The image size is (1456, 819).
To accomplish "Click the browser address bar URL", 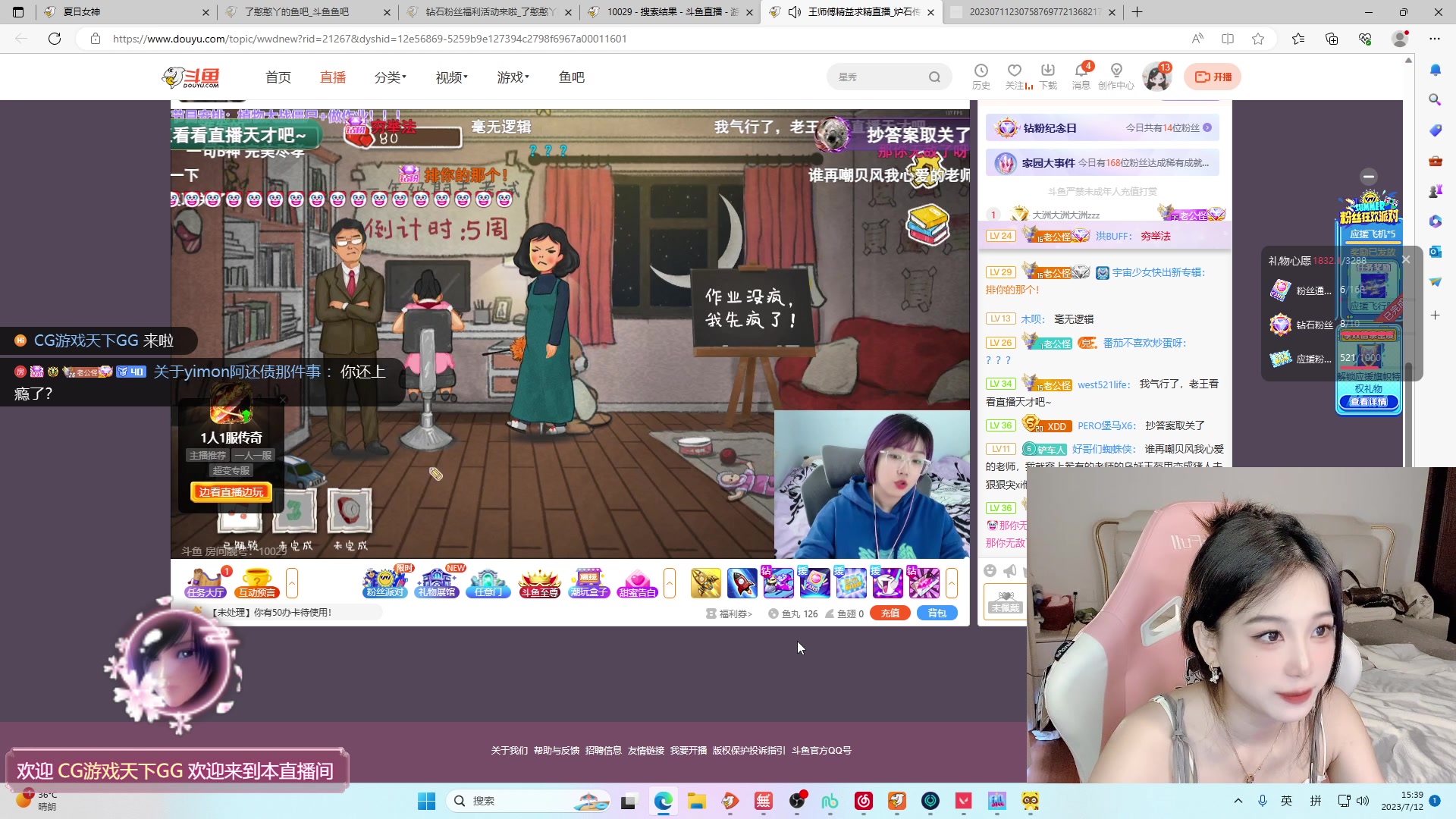I will [x=369, y=39].
